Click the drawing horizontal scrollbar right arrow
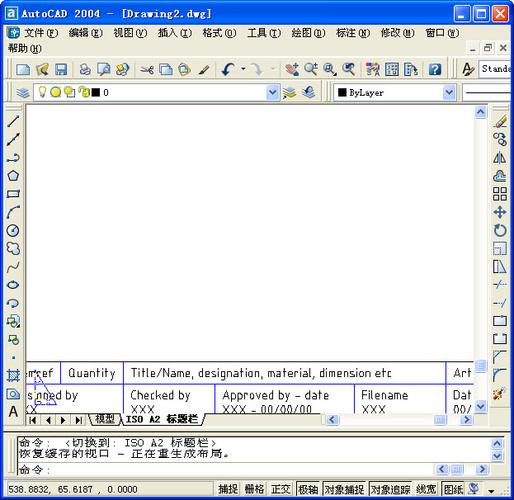The height and width of the screenshot is (500, 514). [467, 420]
